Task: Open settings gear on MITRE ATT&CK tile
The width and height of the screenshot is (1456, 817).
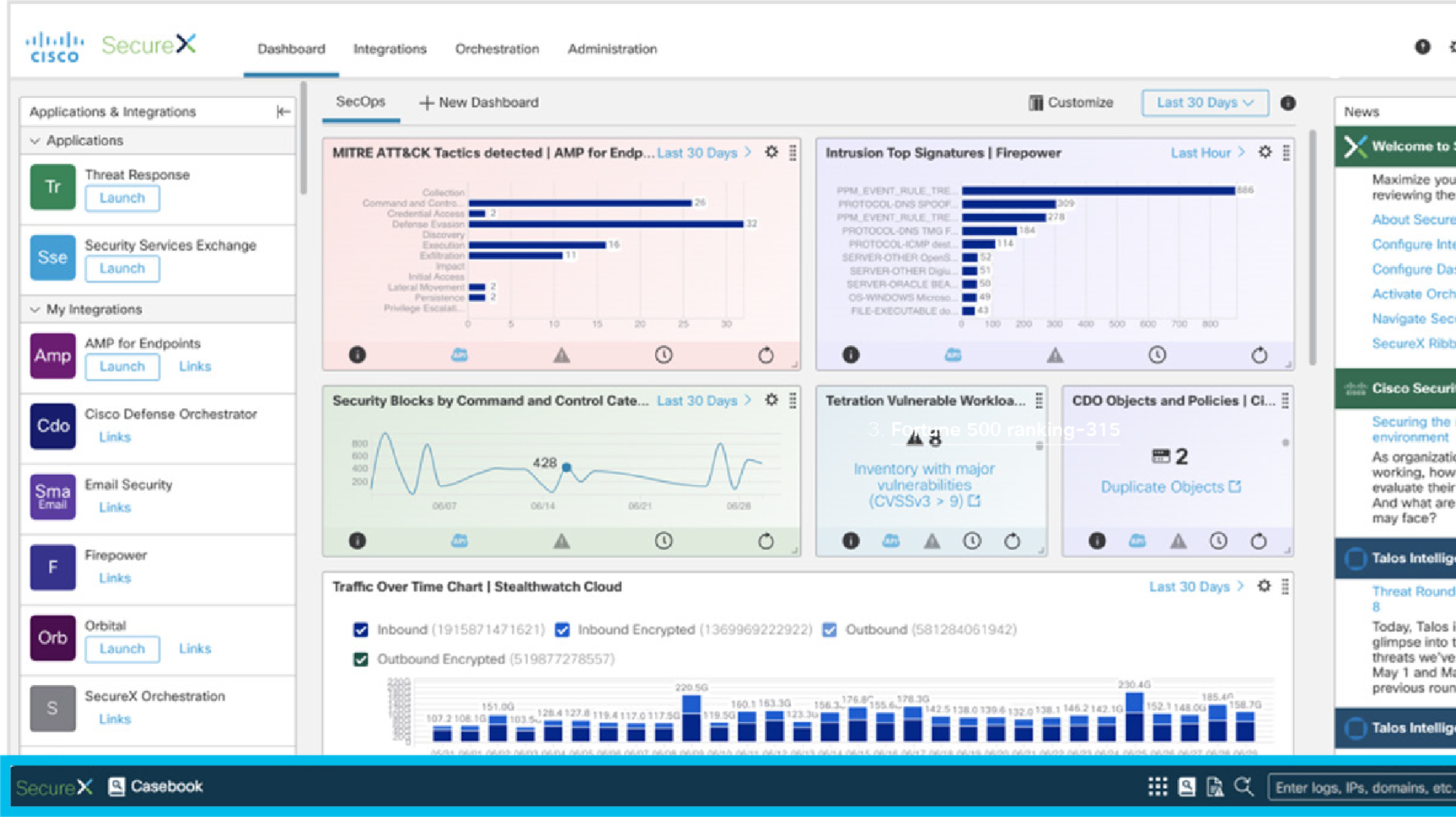Action: [x=771, y=152]
